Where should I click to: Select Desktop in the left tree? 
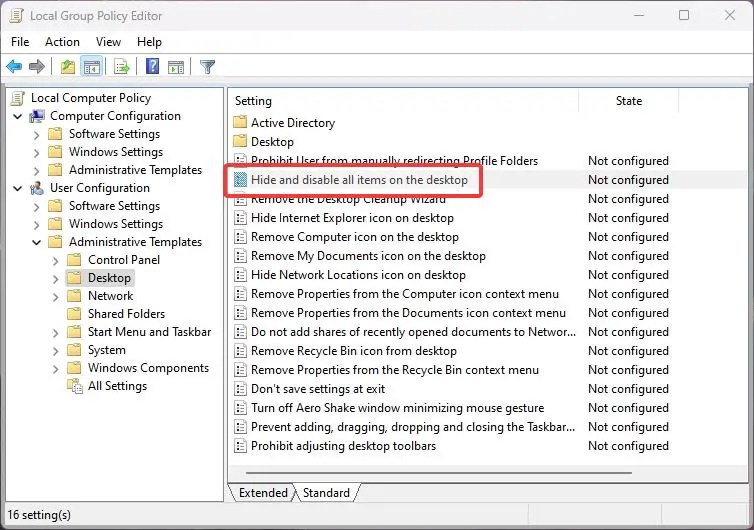[x=109, y=278]
